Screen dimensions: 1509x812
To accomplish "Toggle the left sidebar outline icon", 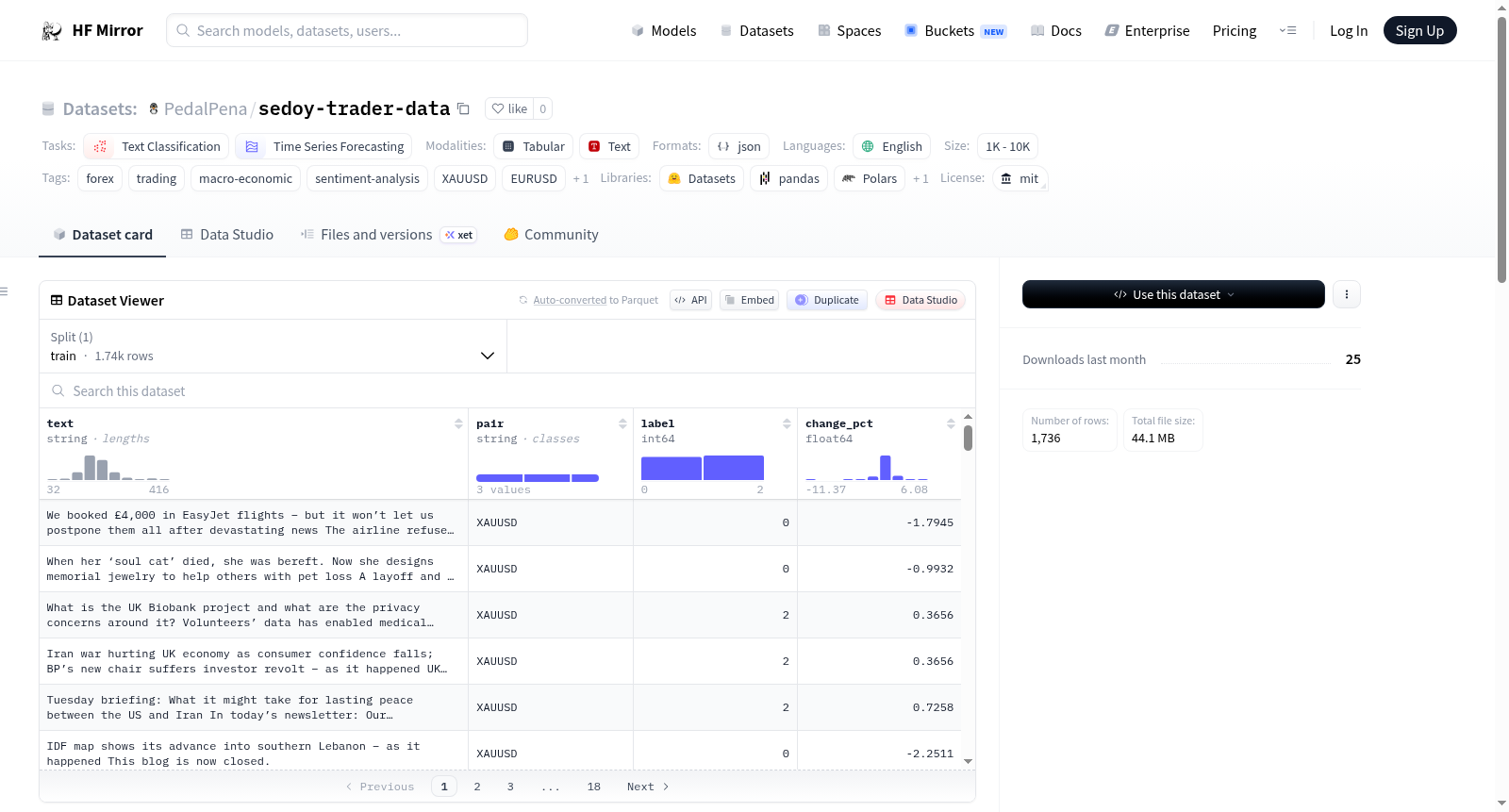I will [4, 291].
